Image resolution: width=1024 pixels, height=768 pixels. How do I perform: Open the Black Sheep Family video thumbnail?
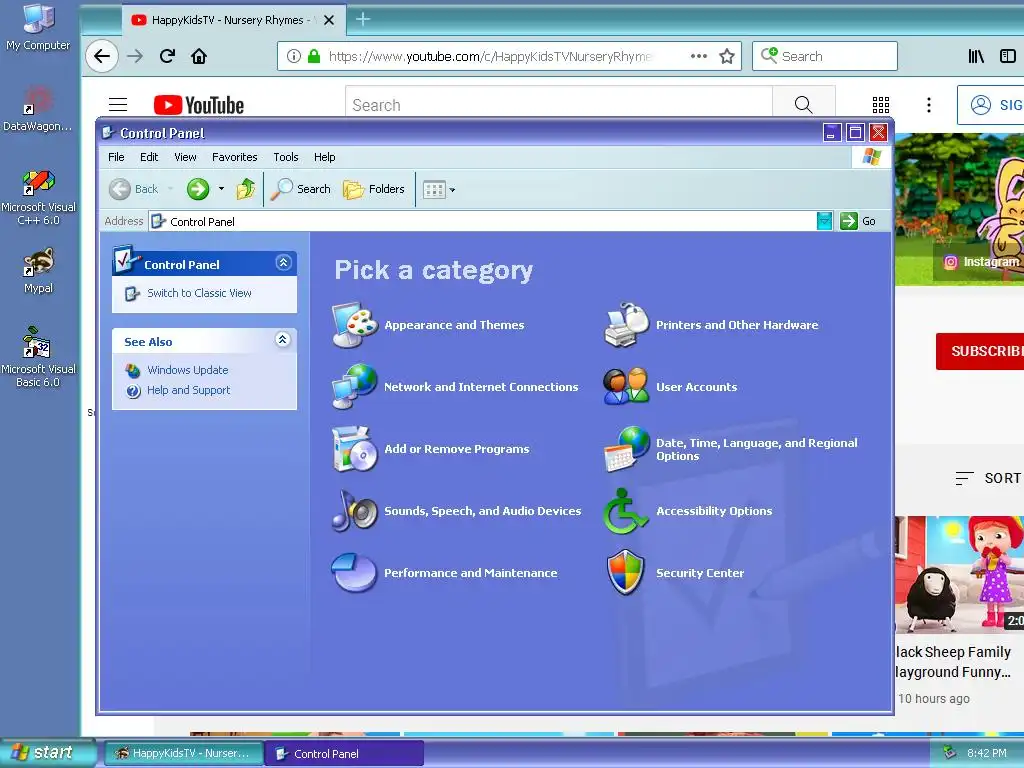pos(959,575)
